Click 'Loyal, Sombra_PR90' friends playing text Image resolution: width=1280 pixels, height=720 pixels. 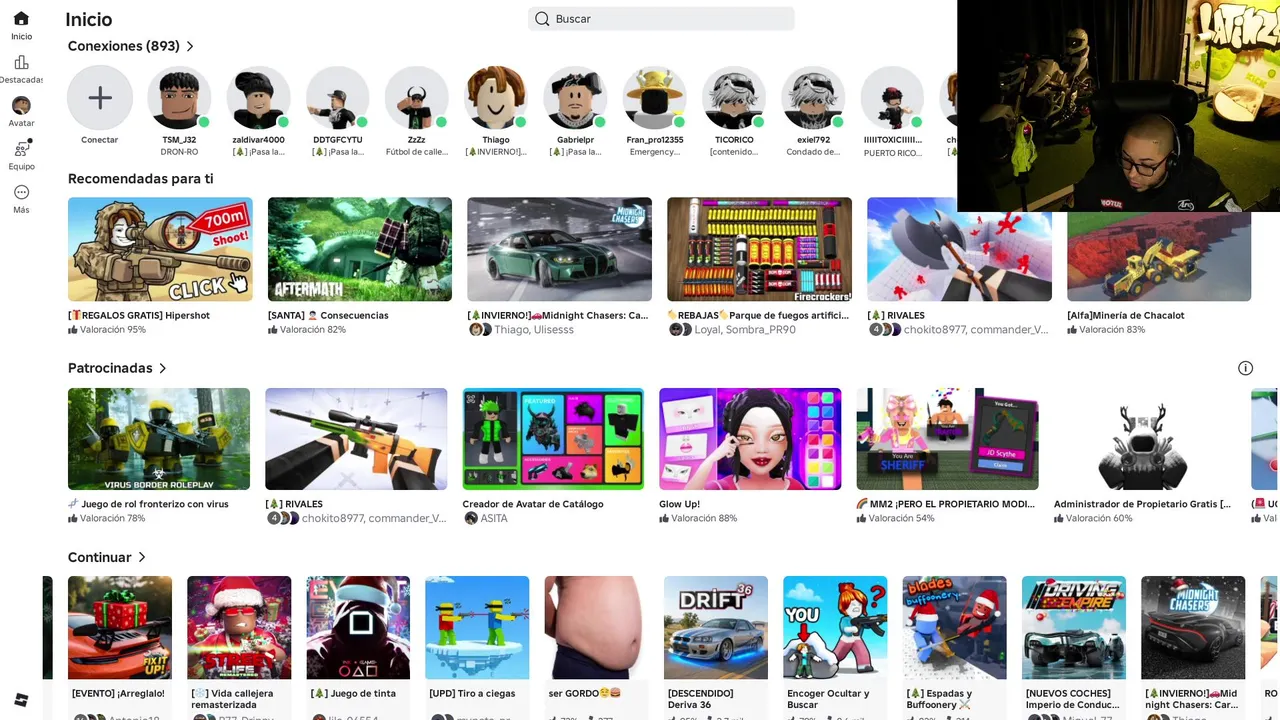click(x=745, y=330)
